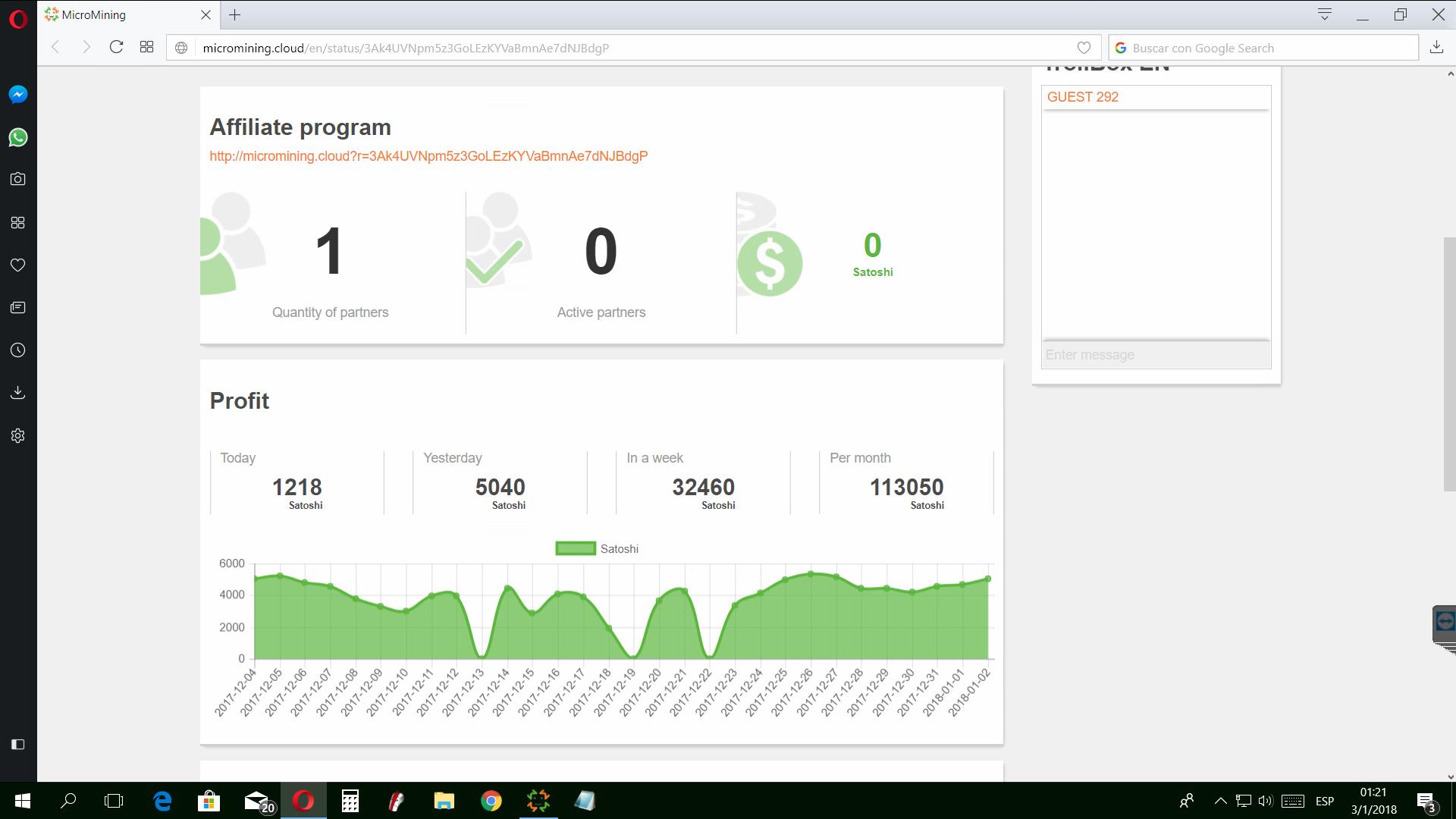This screenshot has width=1456, height=819.
Task: Open Speed Dial from the sidebar
Action: point(18,222)
